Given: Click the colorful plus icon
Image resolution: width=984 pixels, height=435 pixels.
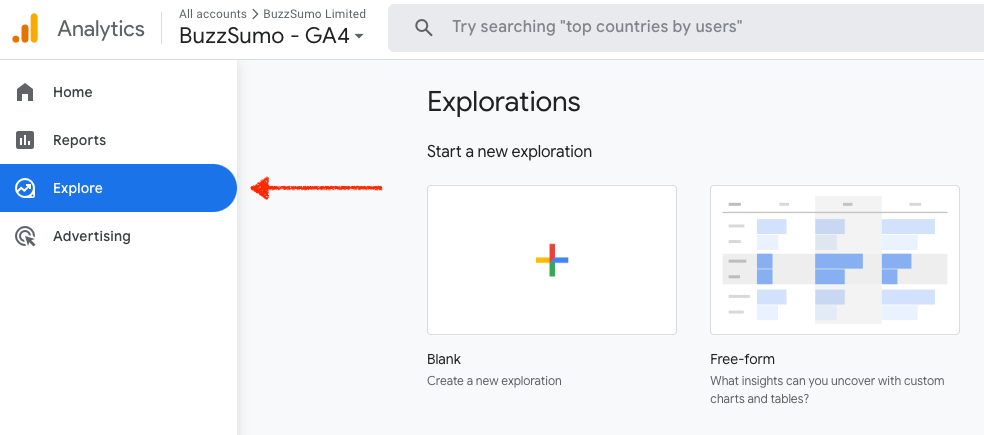Looking at the screenshot, I should point(551,260).
